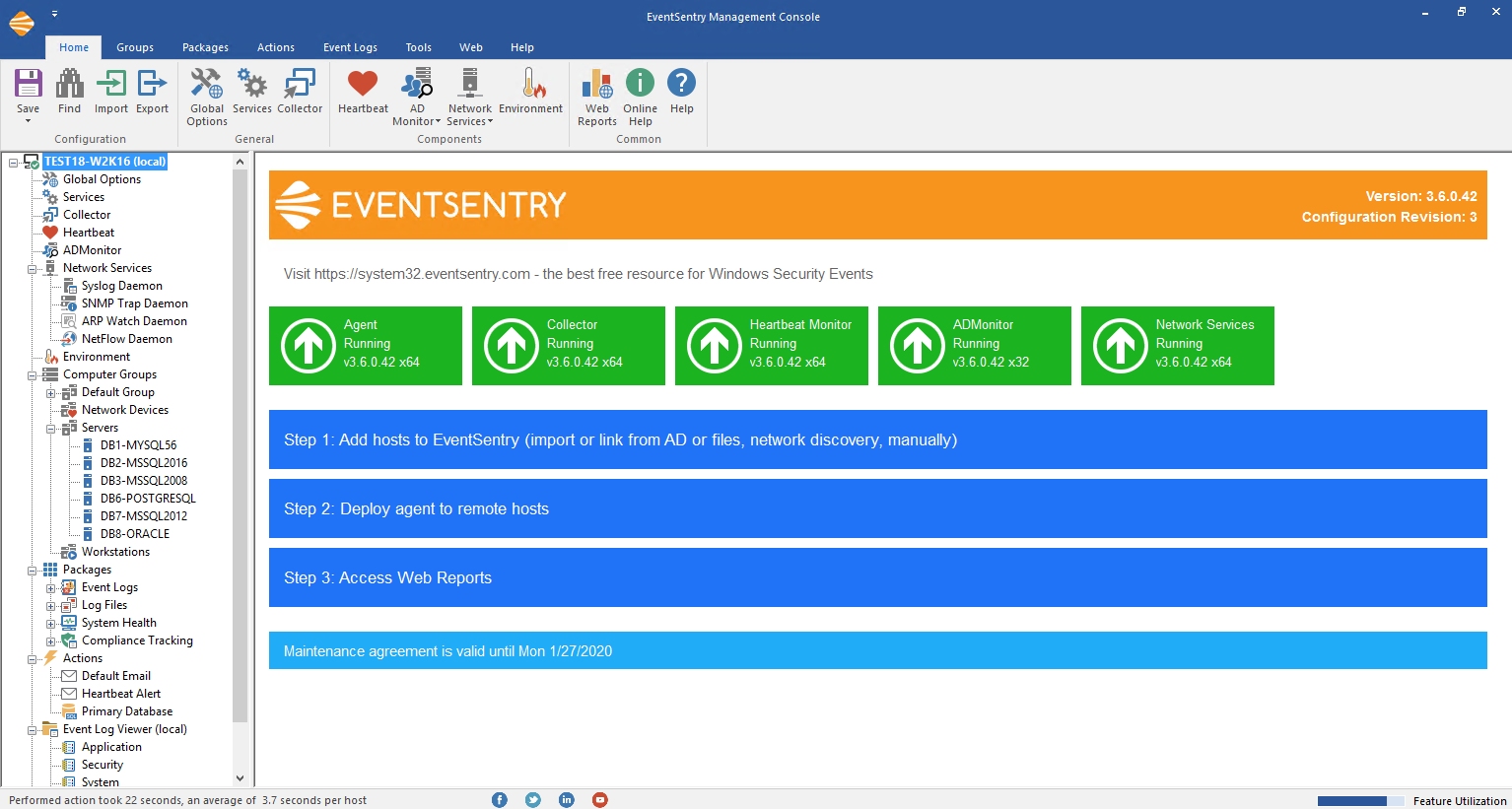Click Step 3: Access Web Reports

pyautogui.click(x=877, y=577)
